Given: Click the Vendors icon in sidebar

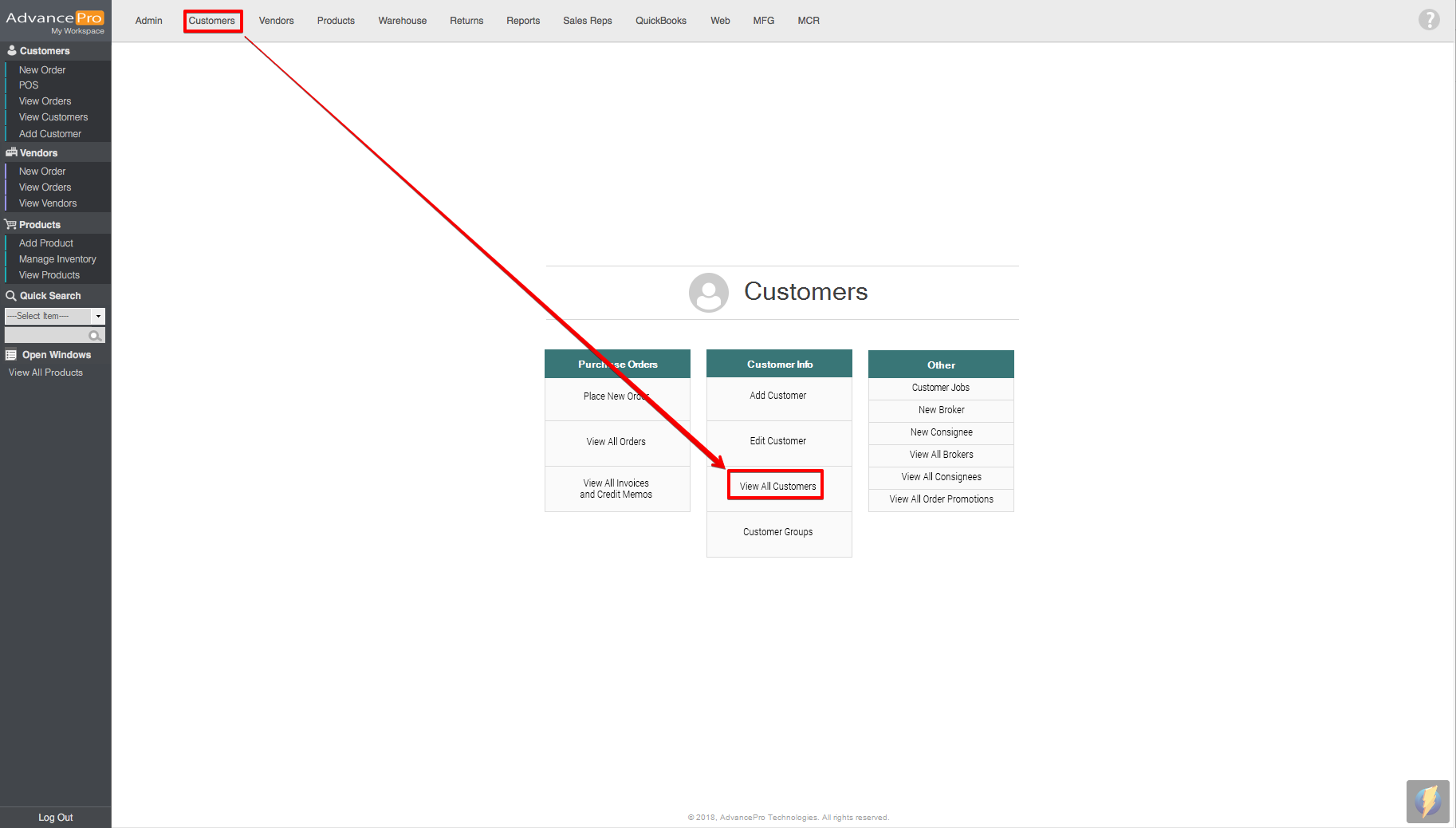Looking at the screenshot, I should click(x=11, y=152).
